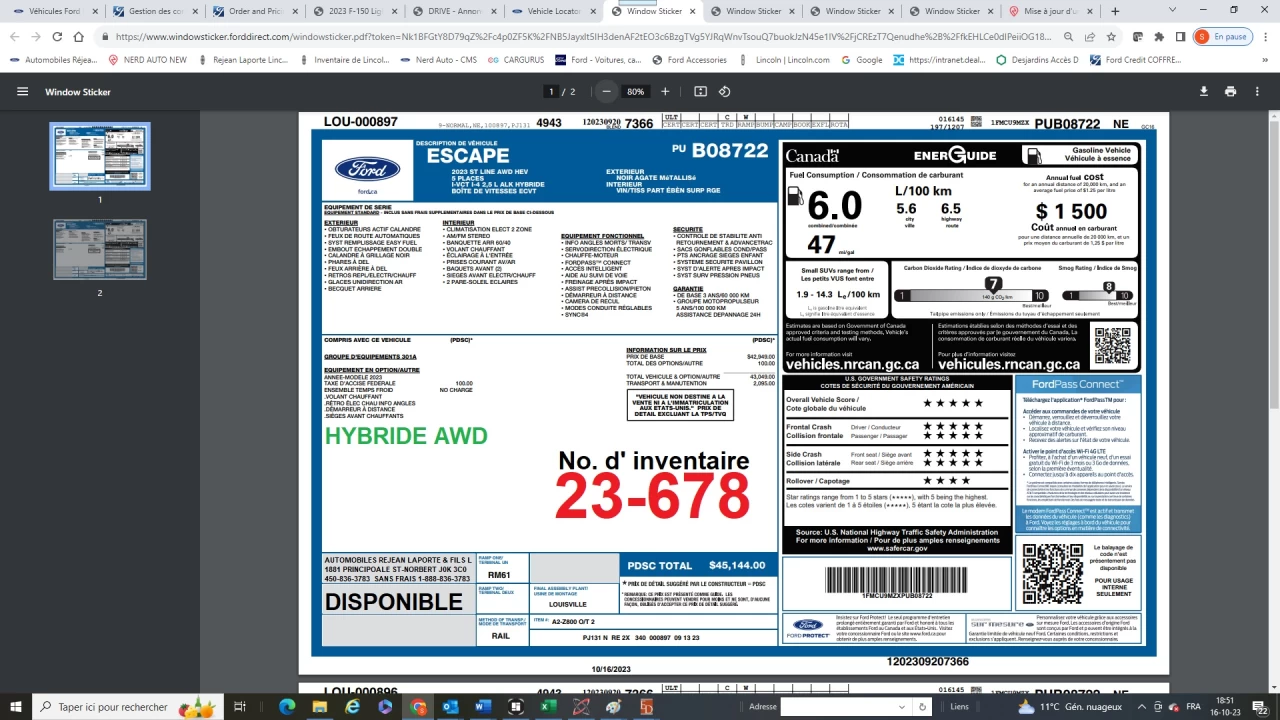1280x720 pixels.
Task: Click the windowsticker.forddirect.com address bar
Action: pyautogui.click(x=583, y=37)
